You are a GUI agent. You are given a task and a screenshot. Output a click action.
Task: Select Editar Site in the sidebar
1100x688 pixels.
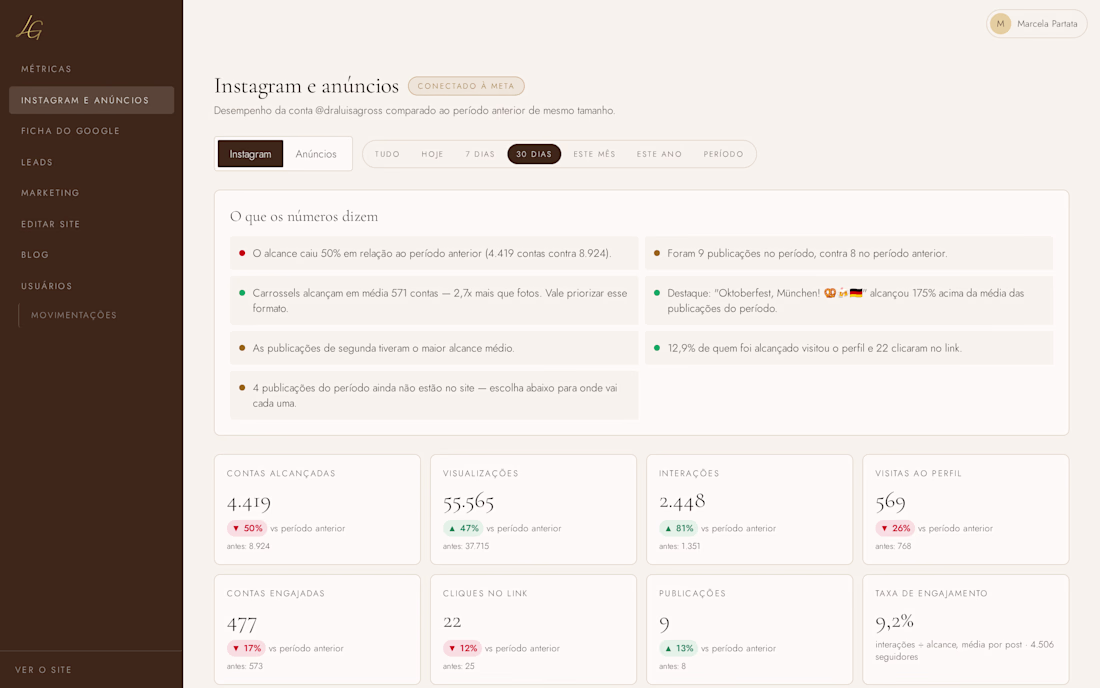click(51, 224)
